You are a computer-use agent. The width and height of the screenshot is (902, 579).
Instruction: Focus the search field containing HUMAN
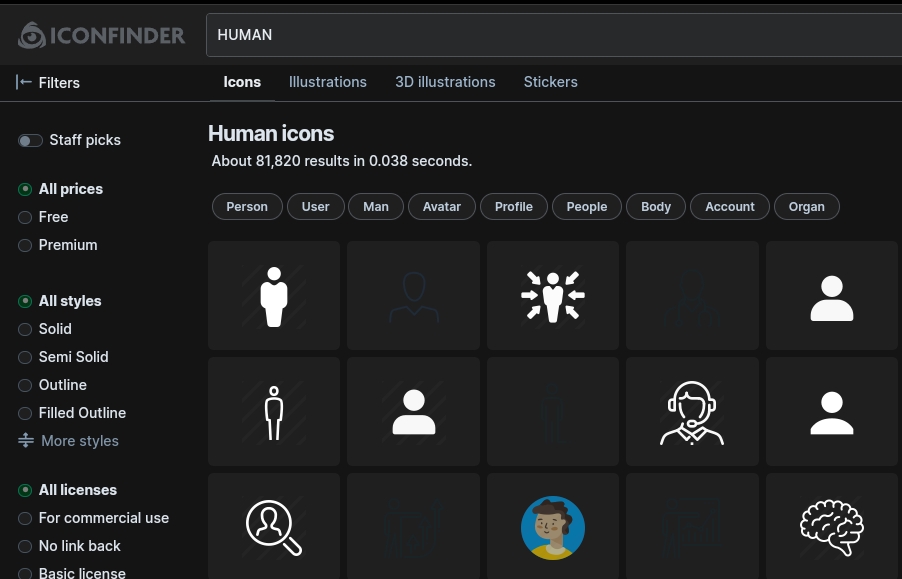tap(554, 35)
